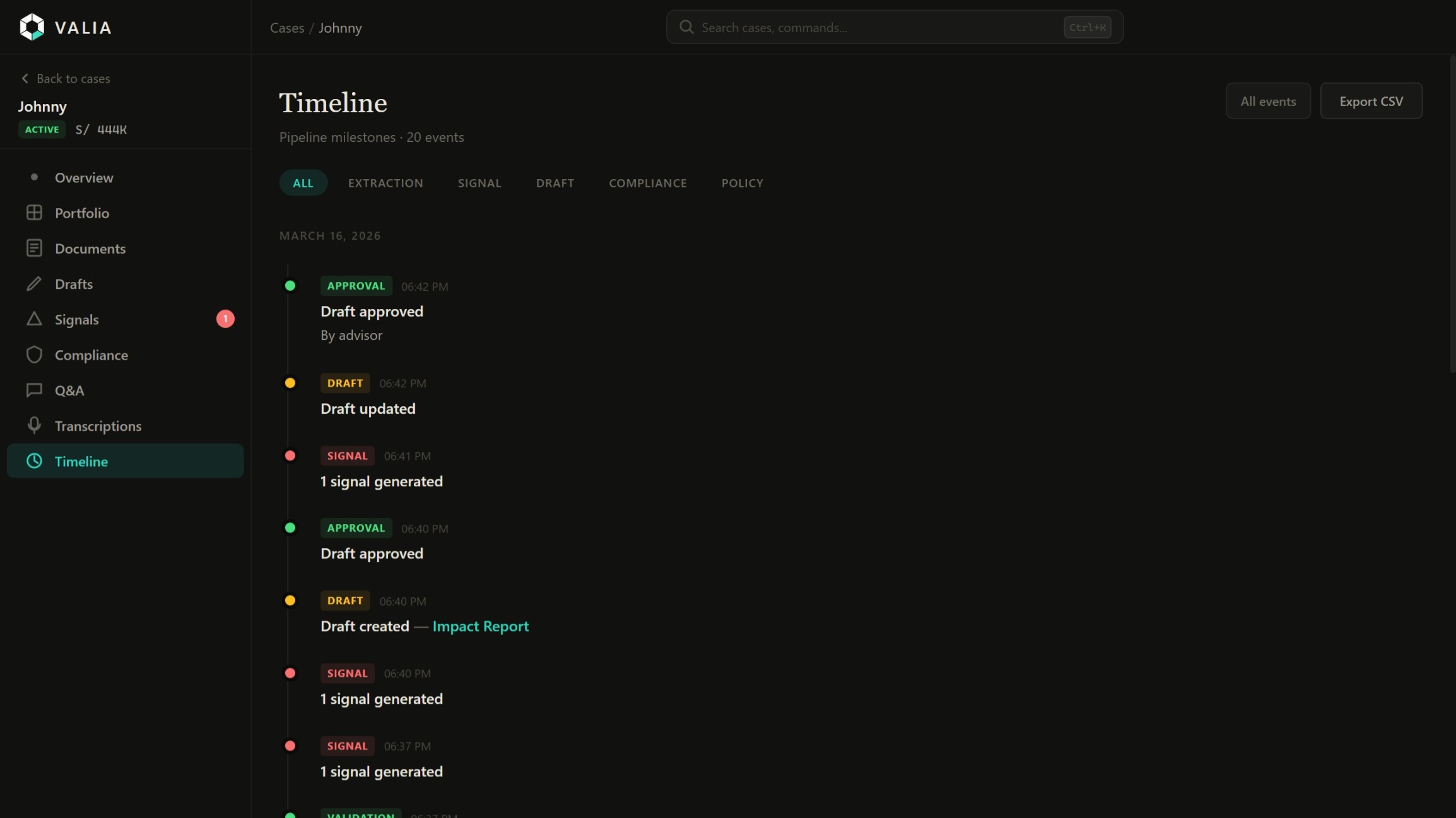Click the Export CSV button
The width and height of the screenshot is (1456, 818).
[1371, 101]
